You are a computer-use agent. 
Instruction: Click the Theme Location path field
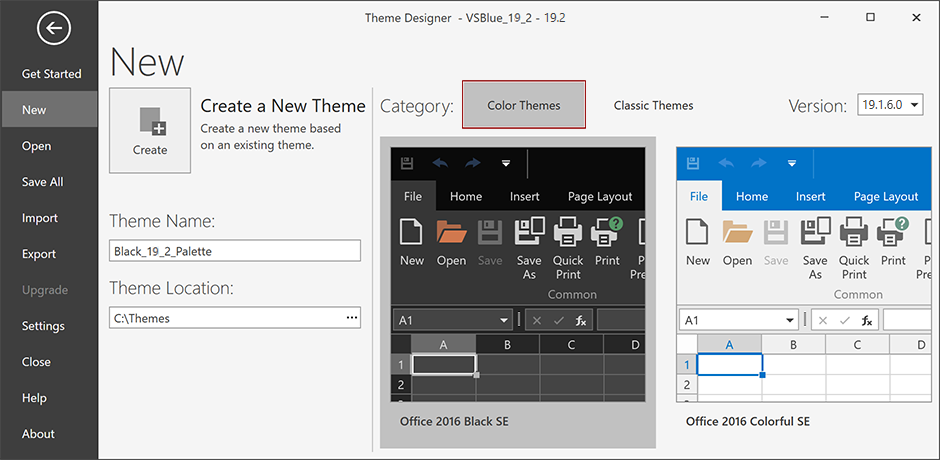pyautogui.click(x=235, y=318)
